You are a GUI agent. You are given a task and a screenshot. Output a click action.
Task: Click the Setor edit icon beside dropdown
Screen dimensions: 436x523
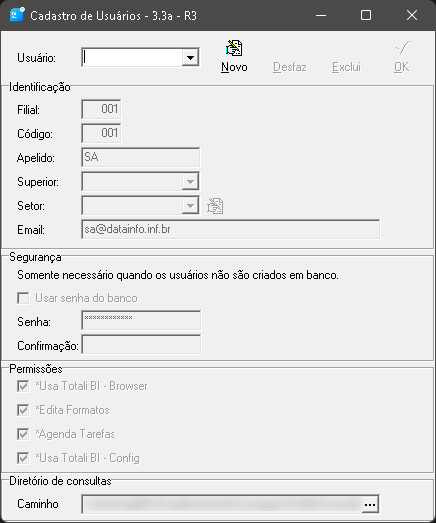coord(215,206)
